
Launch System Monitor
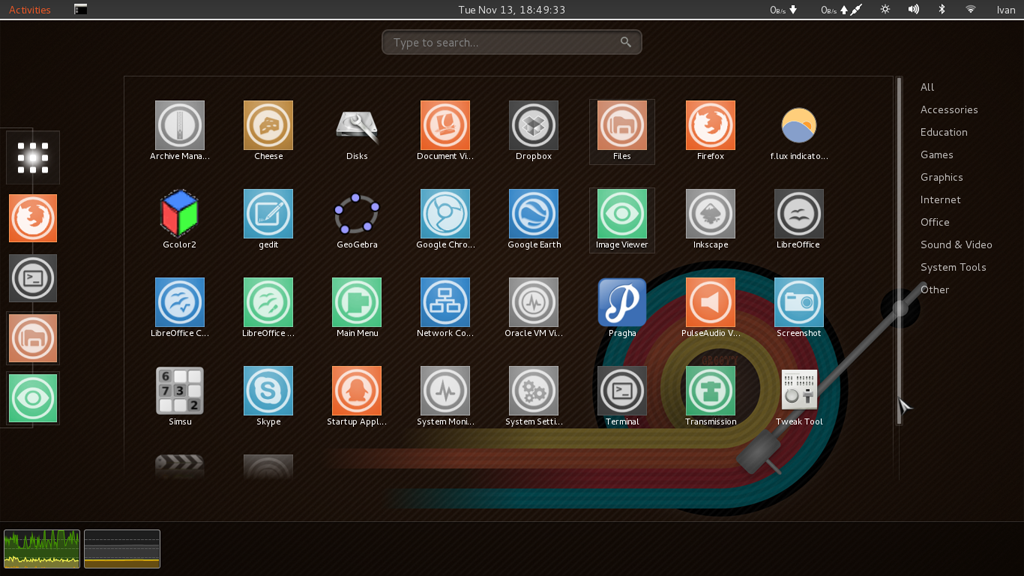[445, 396]
